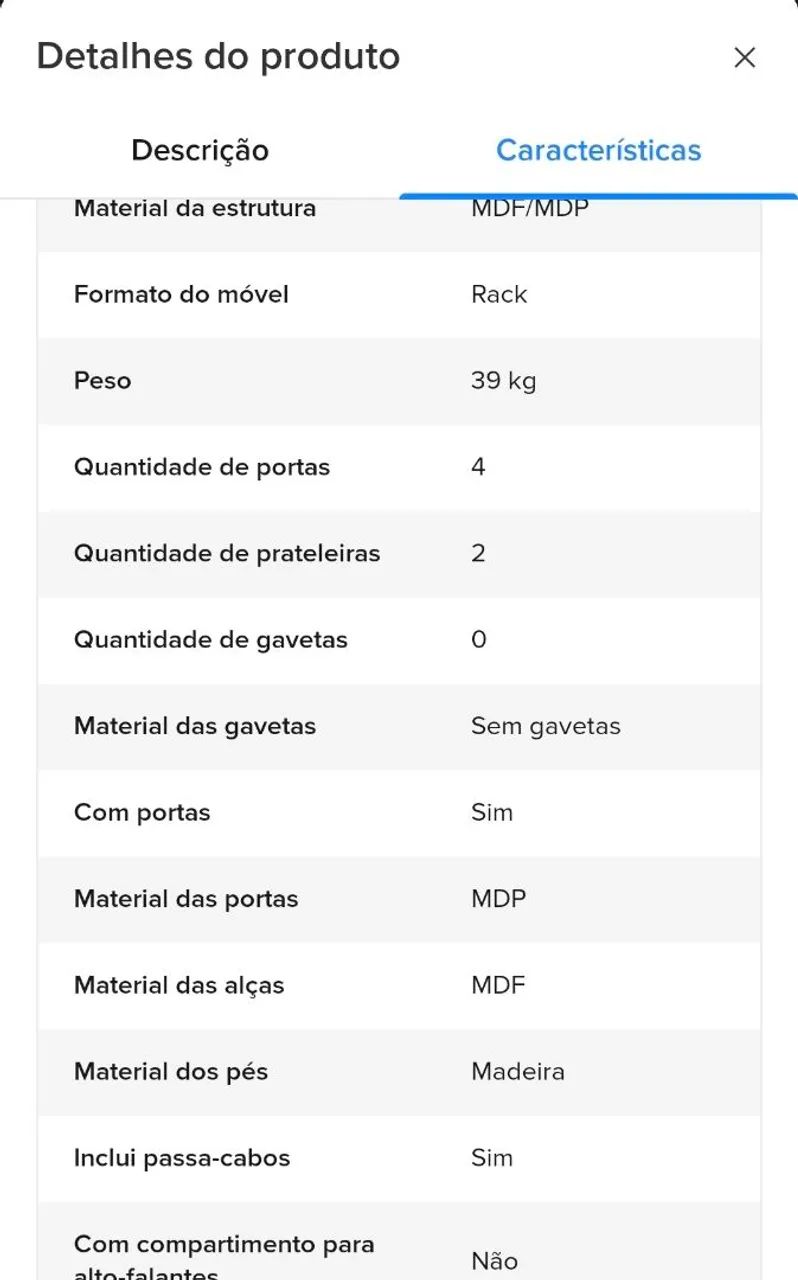Click the Quantidade de gavetas label
The image size is (798, 1280).
[x=211, y=640]
